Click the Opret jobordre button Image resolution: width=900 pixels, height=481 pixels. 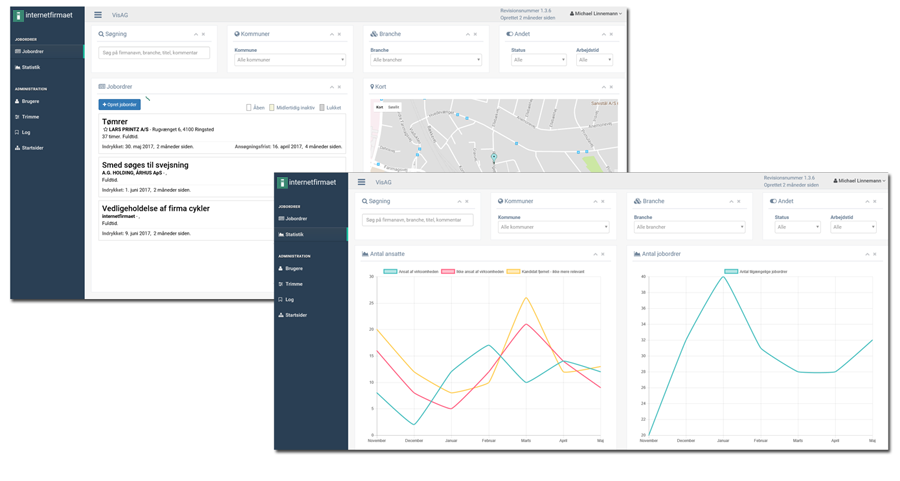(x=119, y=105)
